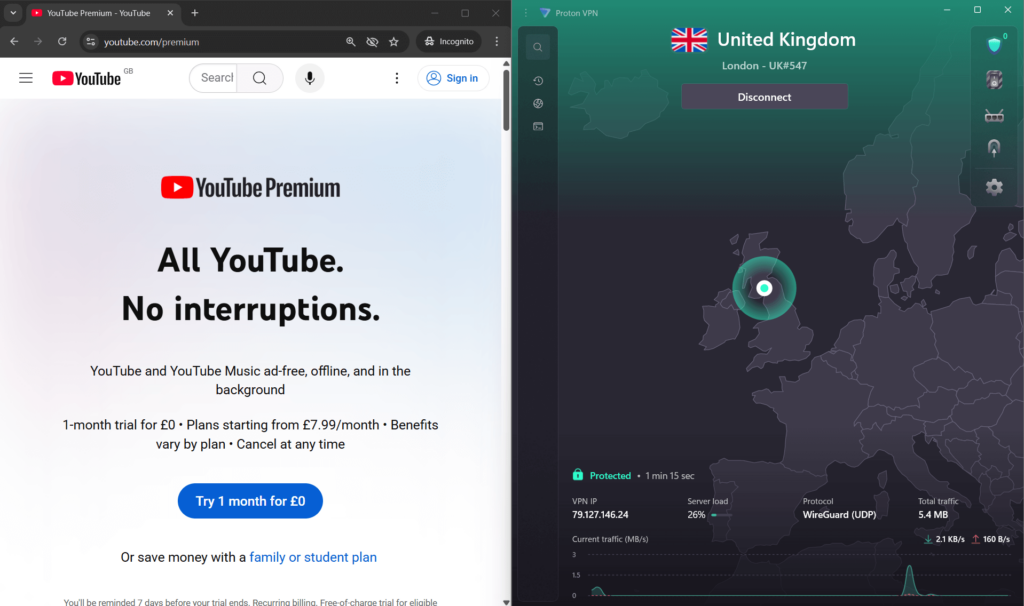Open YouTube settings three-dot menu
This screenshot has height=606, width=1024.
point(396,78)
